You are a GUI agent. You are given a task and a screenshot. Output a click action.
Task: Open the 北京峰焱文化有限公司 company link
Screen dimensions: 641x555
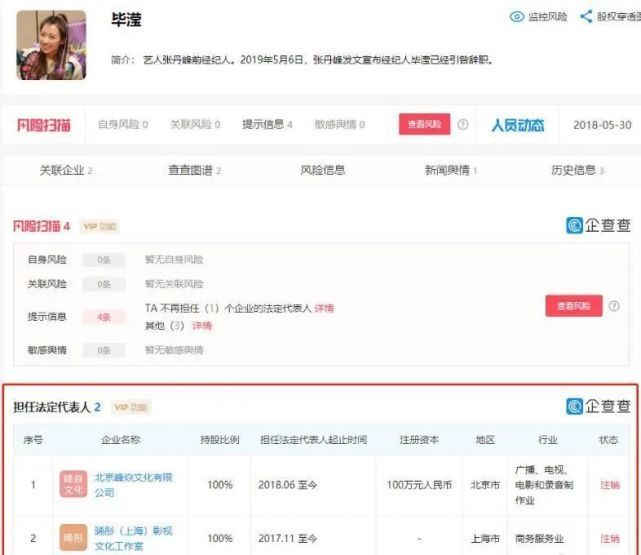[x=134, y=485]
